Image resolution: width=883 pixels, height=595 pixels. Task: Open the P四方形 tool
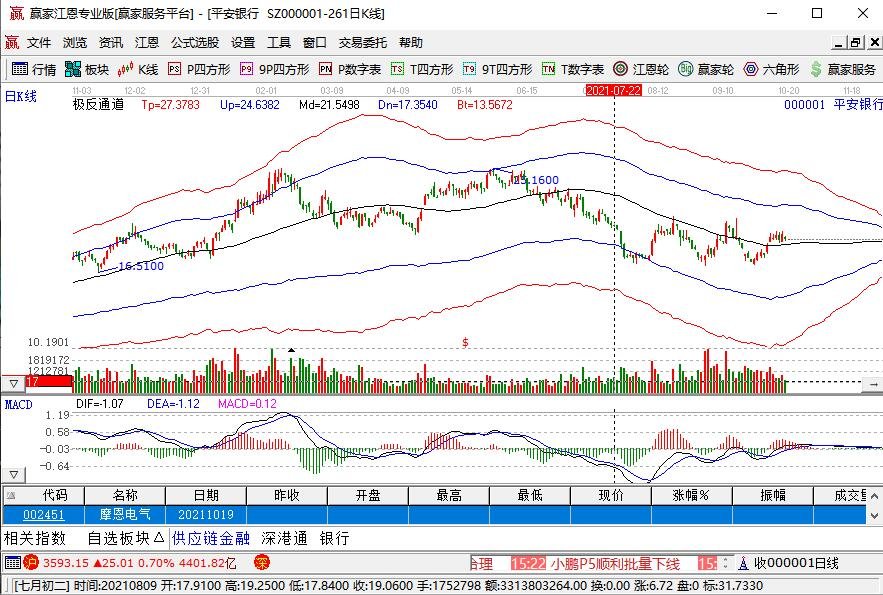click(x=199, y=69)
